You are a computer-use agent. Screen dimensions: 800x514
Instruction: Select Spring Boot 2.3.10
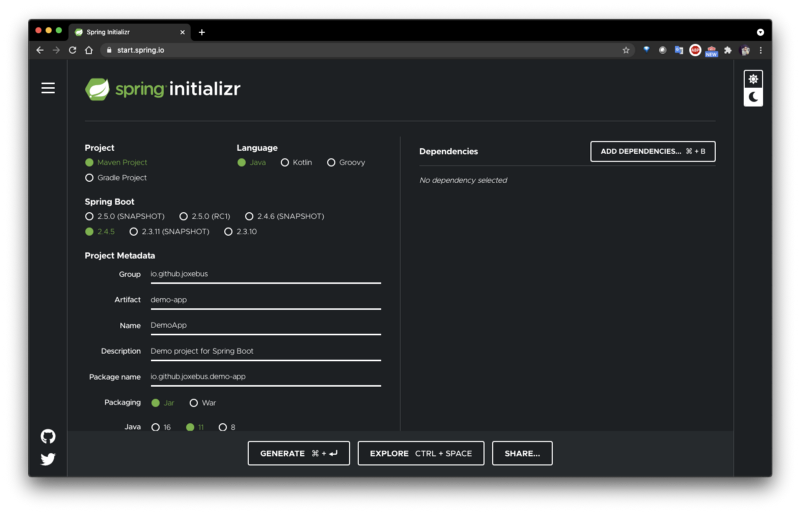coord(240,232)
